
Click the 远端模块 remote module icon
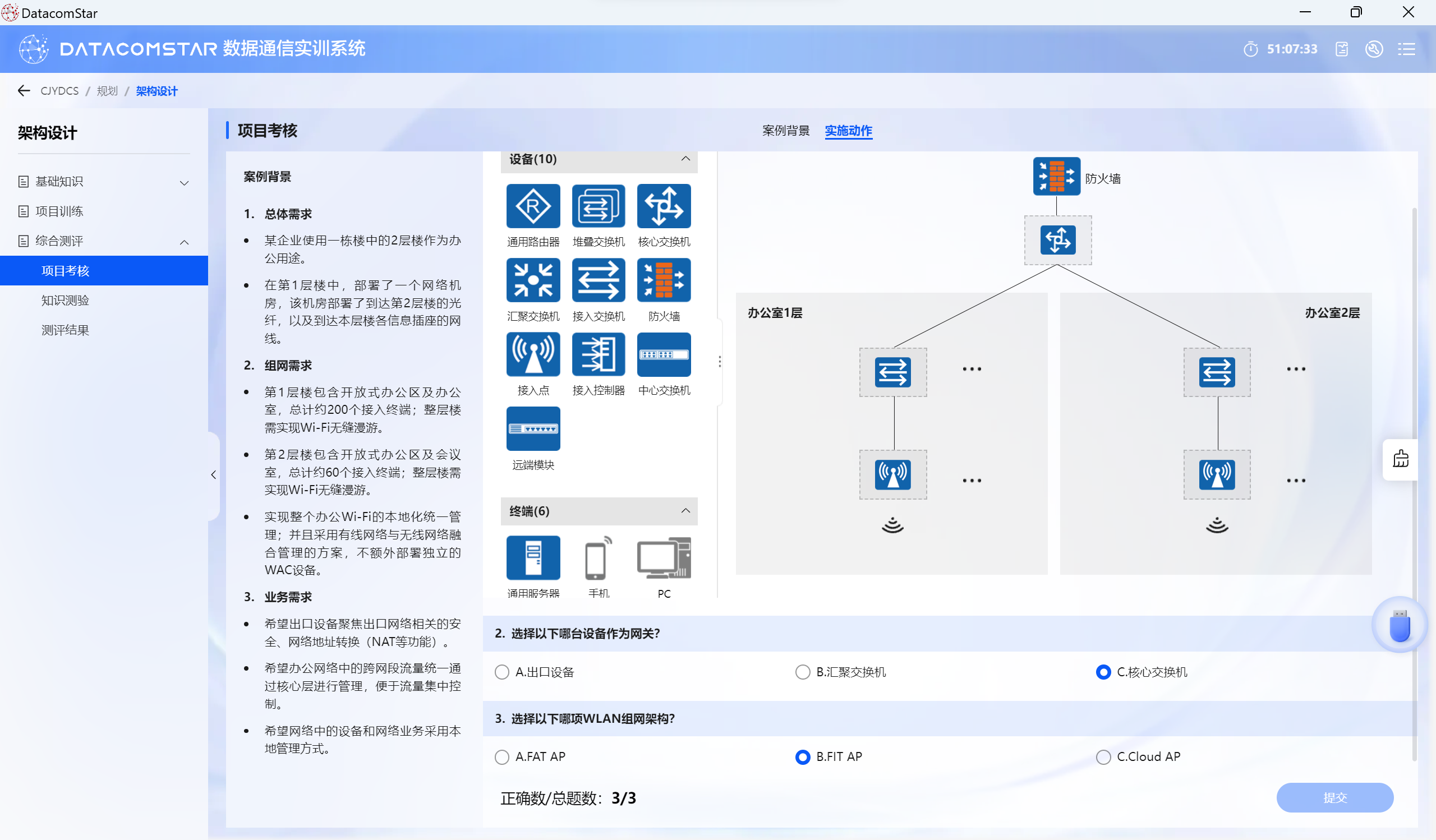click(533, 428)
